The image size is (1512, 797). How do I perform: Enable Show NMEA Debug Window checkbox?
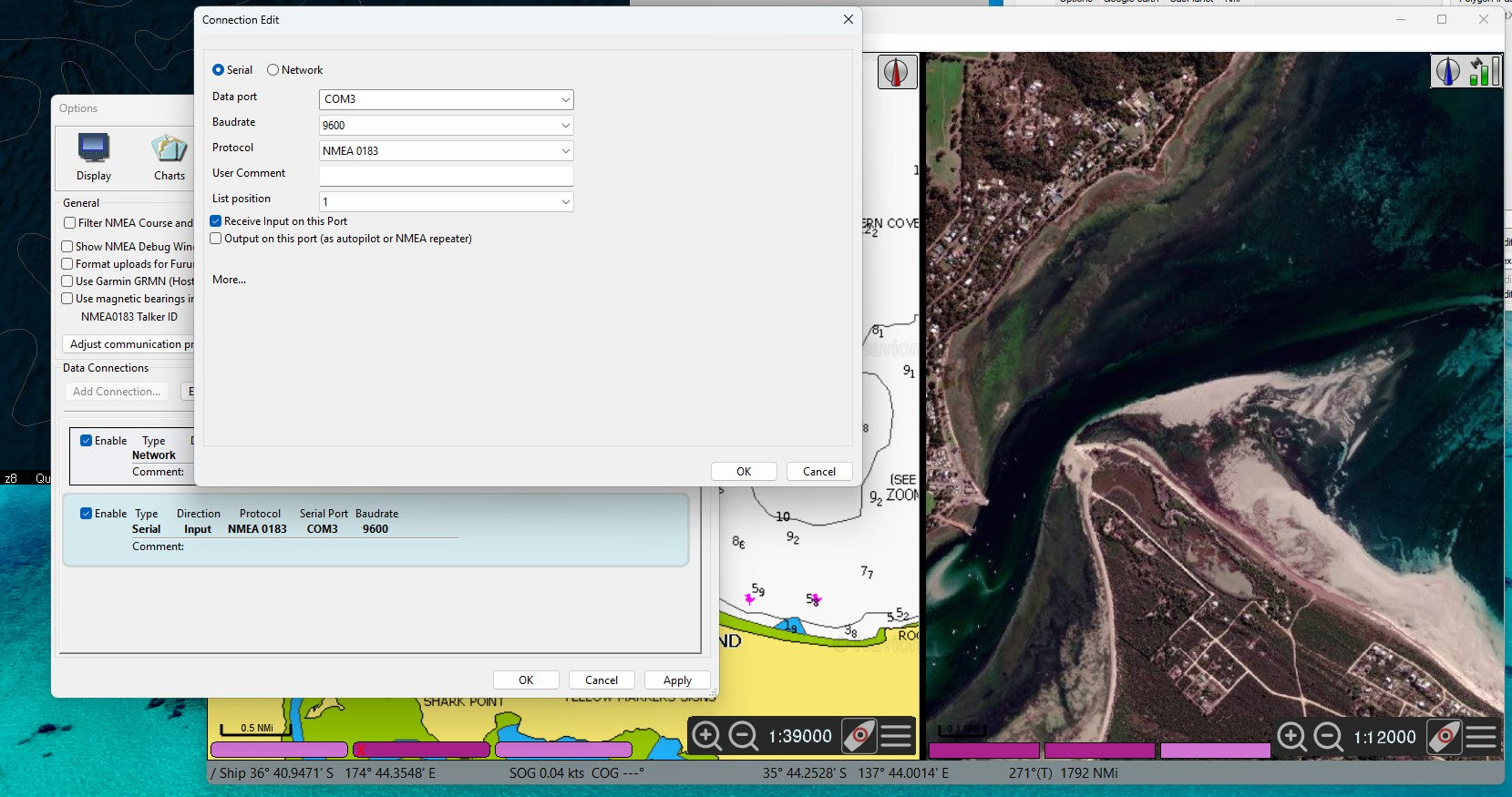tap(67, 247)
